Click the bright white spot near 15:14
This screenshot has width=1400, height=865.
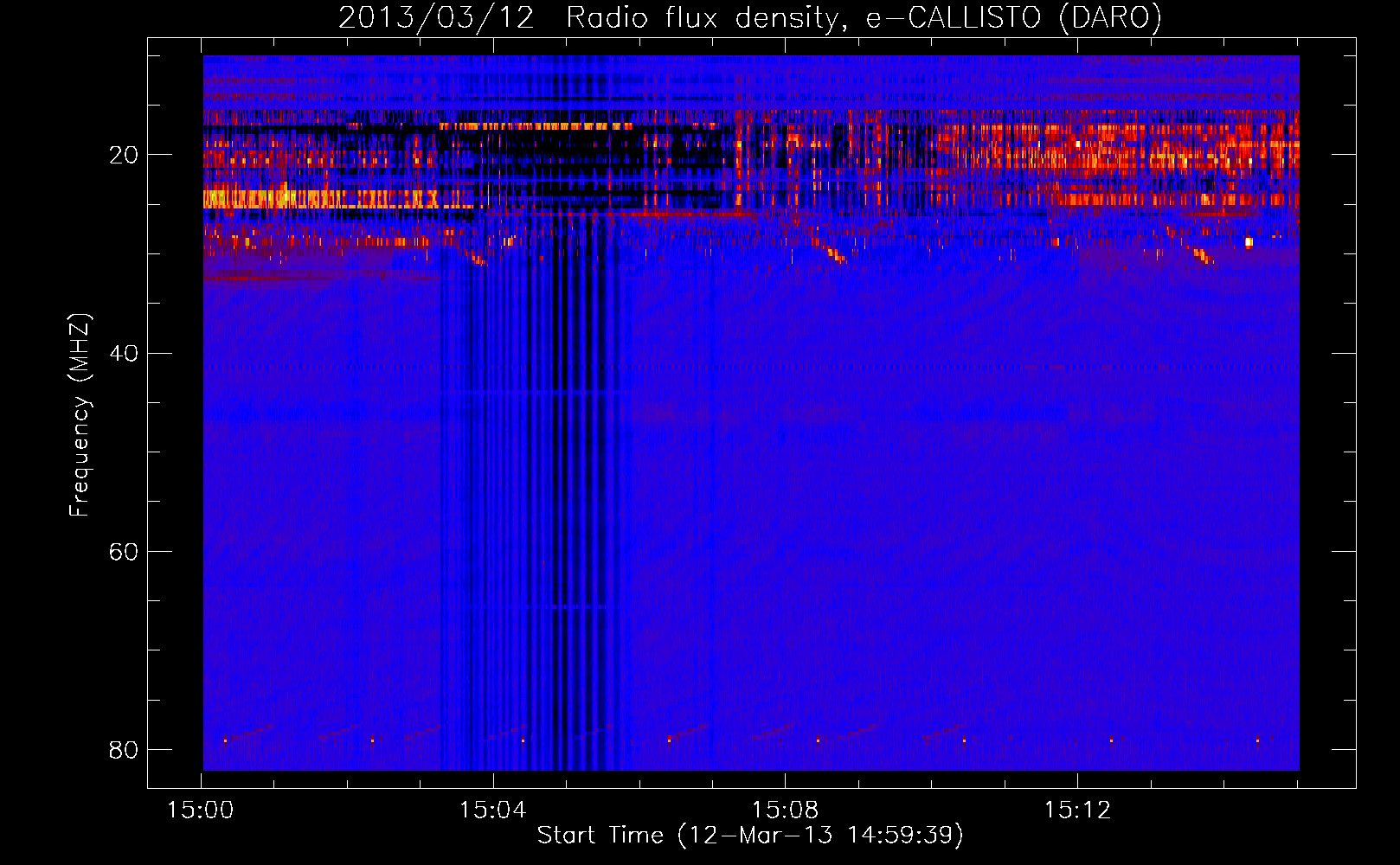click(x=1249, y=242)
